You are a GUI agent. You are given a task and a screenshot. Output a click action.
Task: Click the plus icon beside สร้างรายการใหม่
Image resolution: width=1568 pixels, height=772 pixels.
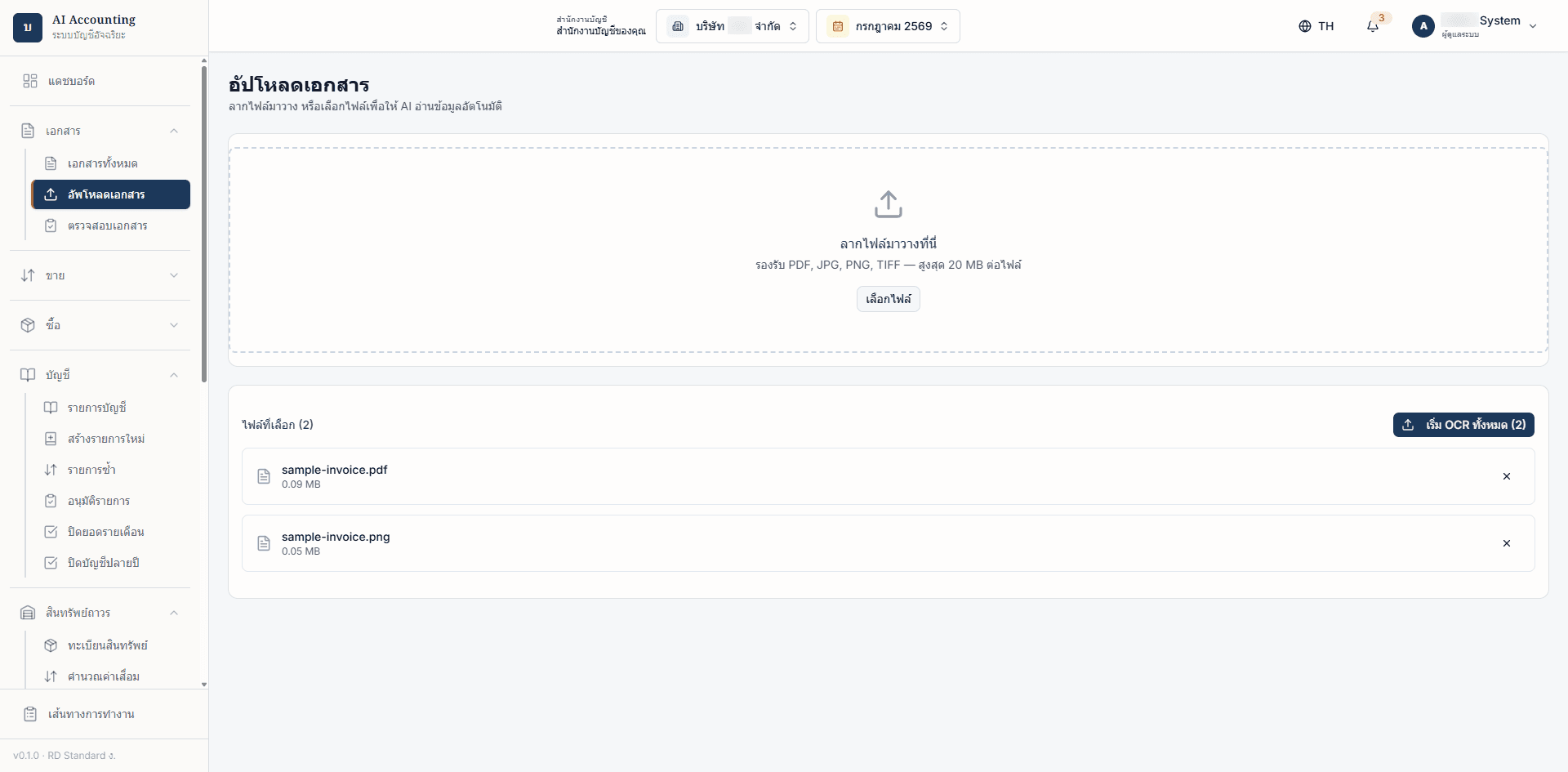coord(51,439)
